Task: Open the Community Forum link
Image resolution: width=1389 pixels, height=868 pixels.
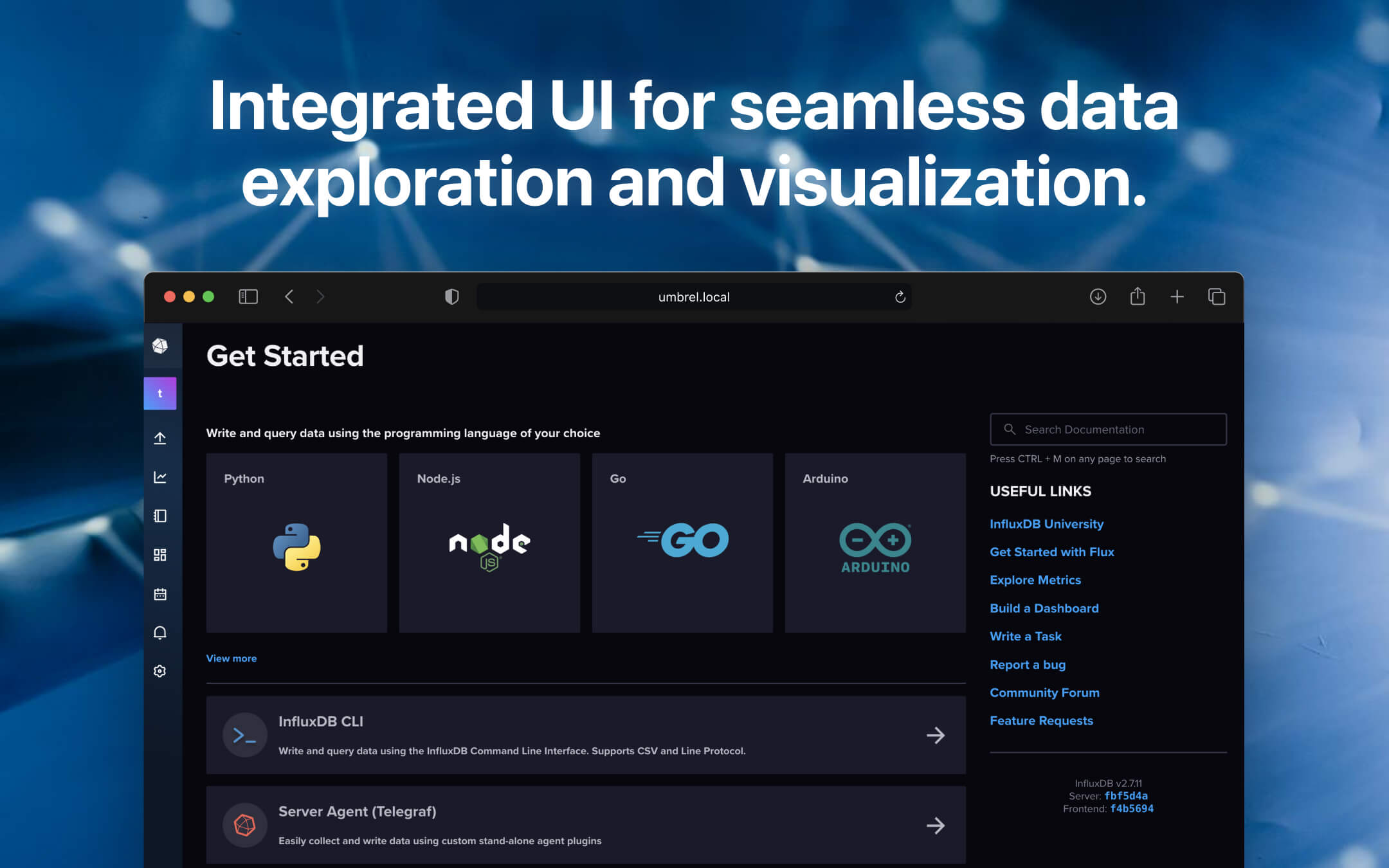Action: tap(1044, 692)
